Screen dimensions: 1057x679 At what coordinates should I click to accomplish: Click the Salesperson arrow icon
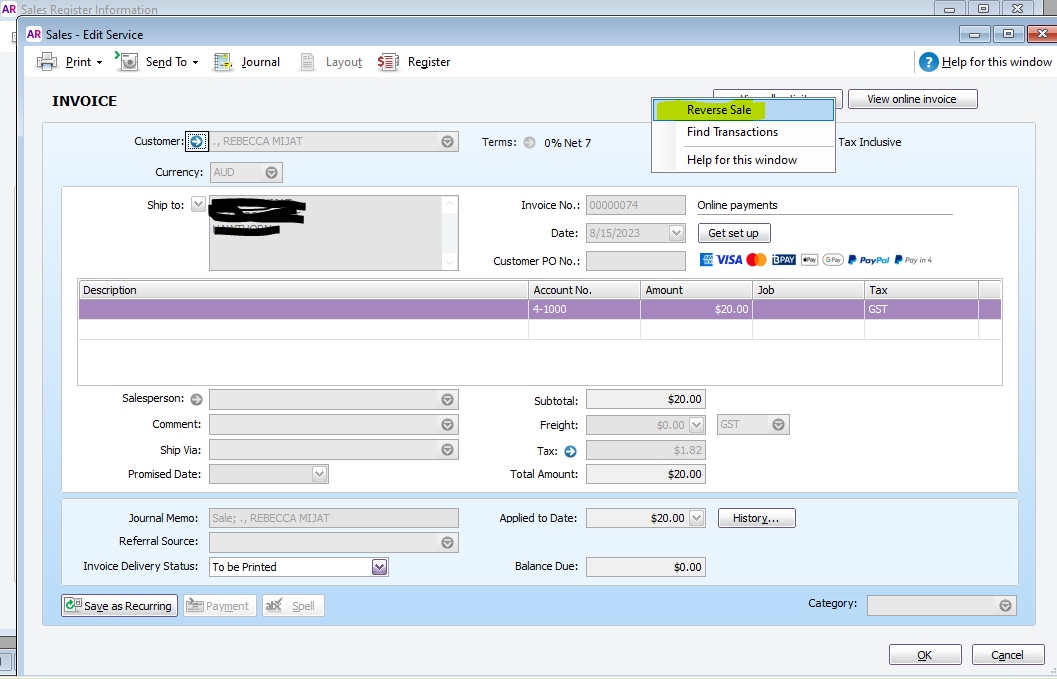click(x=196, y=399)
